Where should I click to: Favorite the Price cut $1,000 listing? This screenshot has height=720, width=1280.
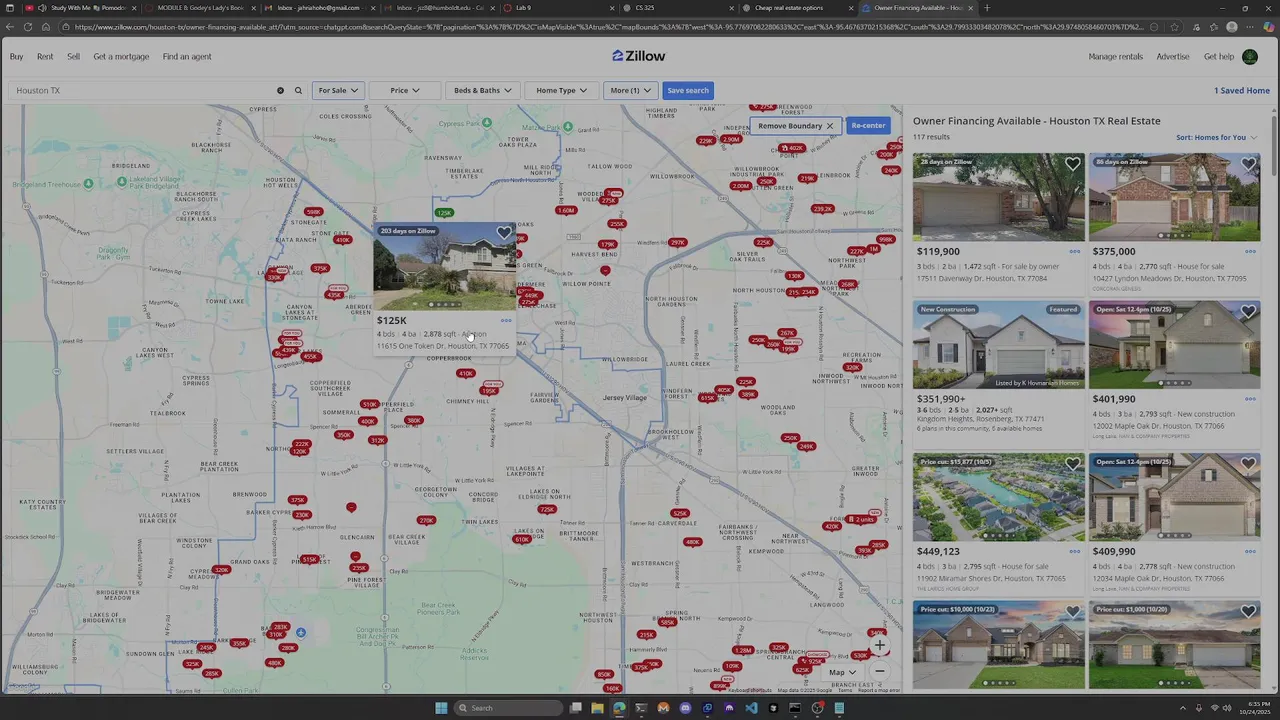[x=1249, y=612]
